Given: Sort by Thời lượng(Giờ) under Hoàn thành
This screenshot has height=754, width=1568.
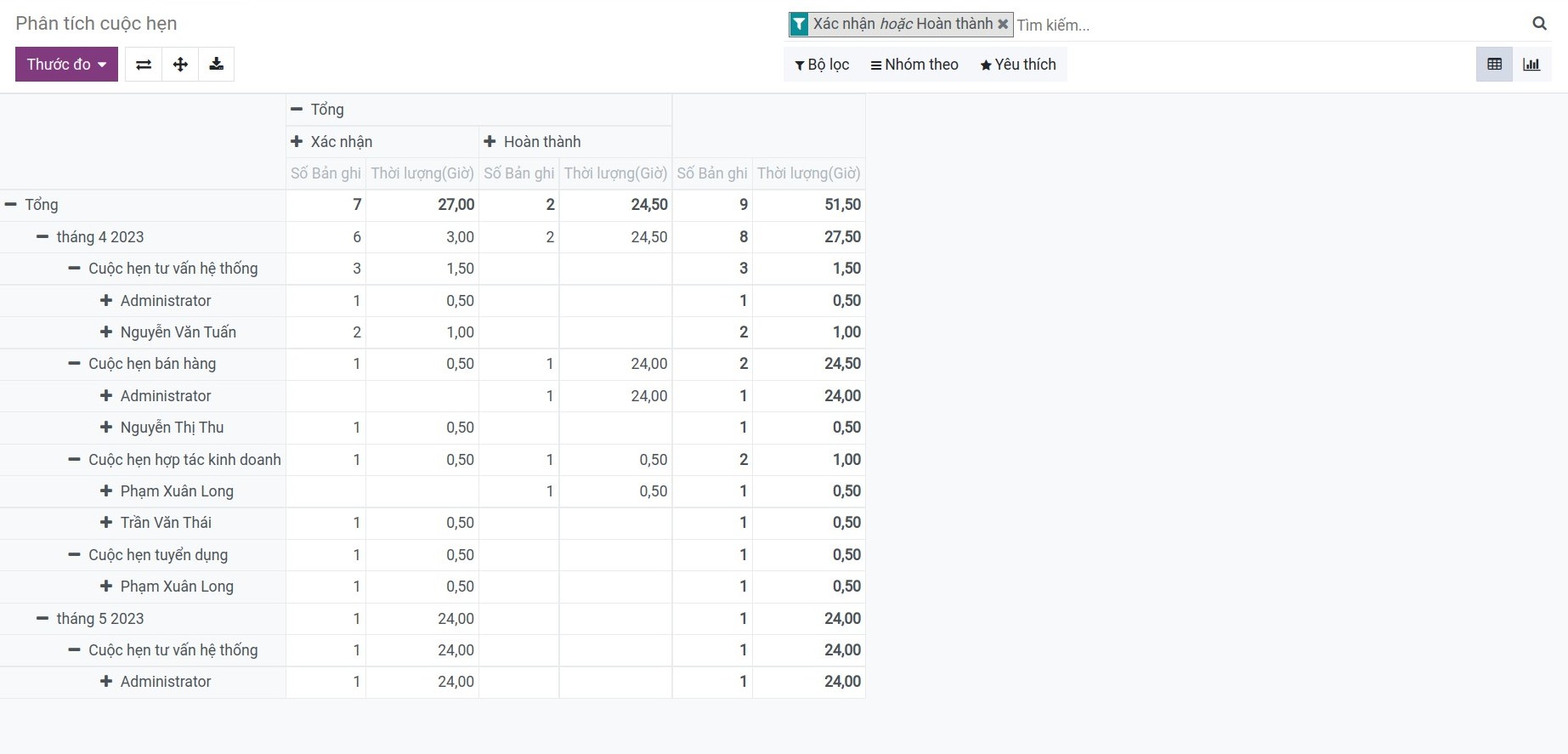Looking at the screenshot, I should (x=615, y=173).
